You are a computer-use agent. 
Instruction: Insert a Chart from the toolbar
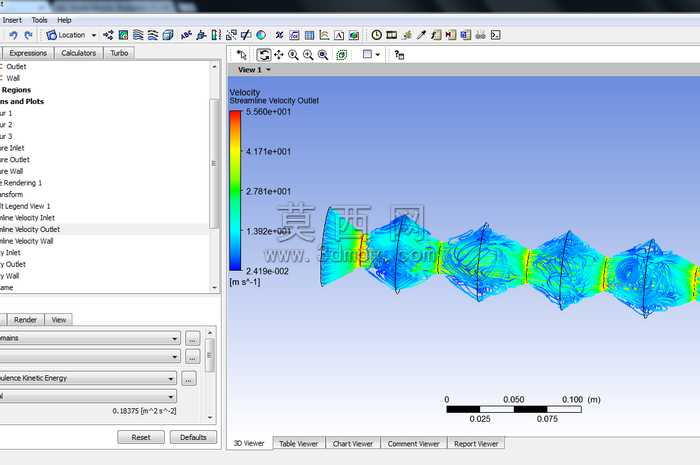[x=324, y=35]
